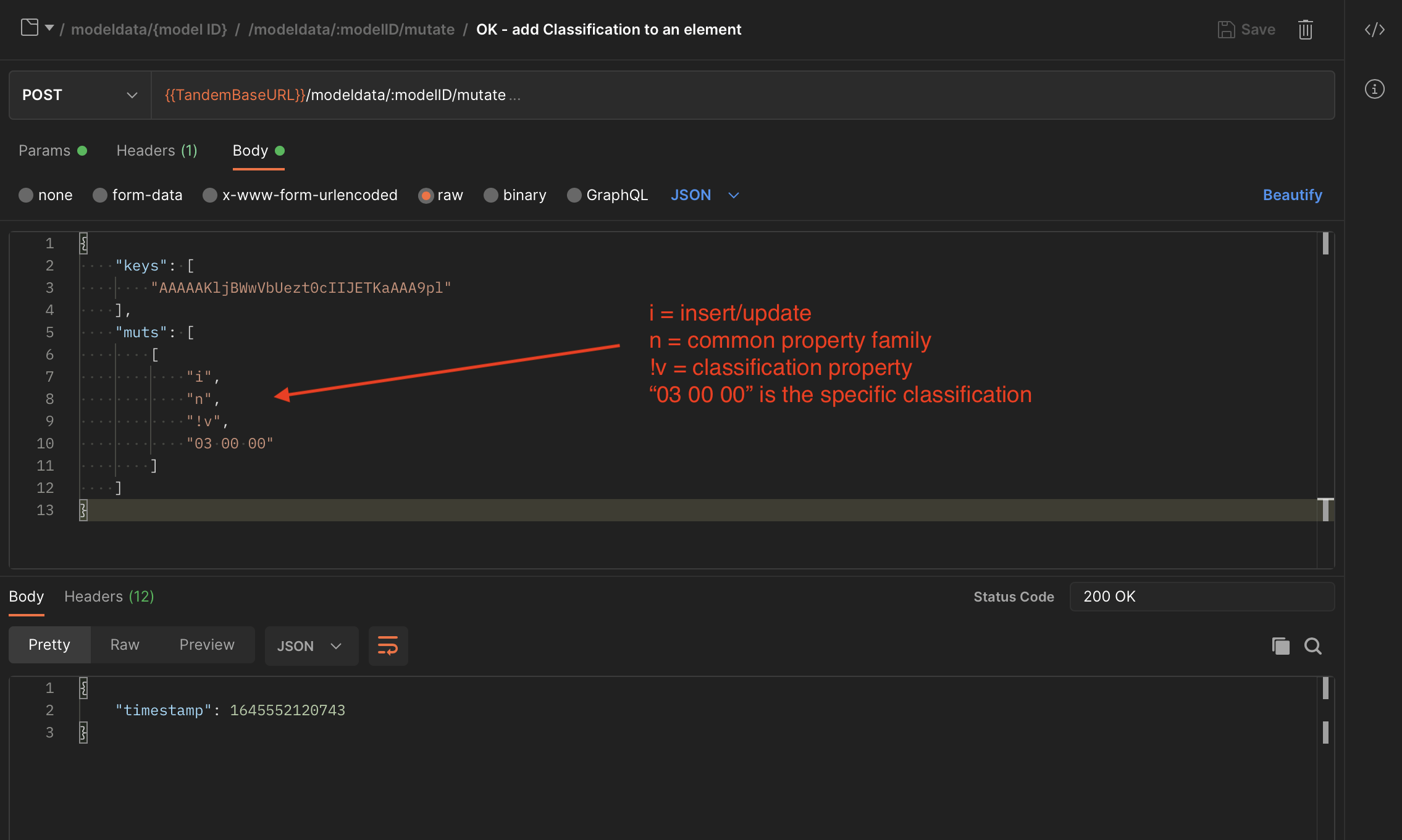The image size is (1402, 840).
Task: Toggle the response line wrap icon
Action: [388, 646]
